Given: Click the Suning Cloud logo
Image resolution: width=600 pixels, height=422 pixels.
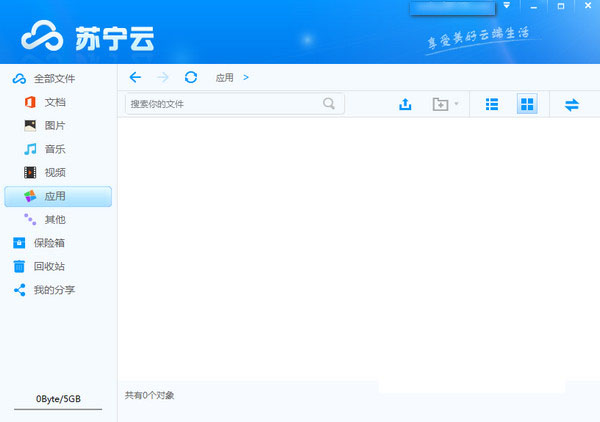Looking at the screenshot, I should coord(86,40).
